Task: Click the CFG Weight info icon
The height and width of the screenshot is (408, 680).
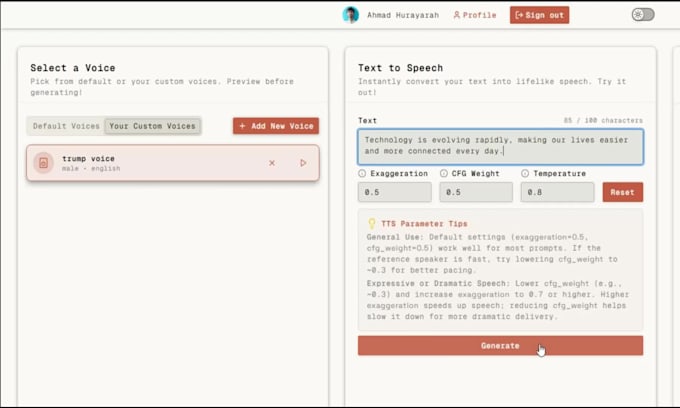Action: (x=444, y=173)
